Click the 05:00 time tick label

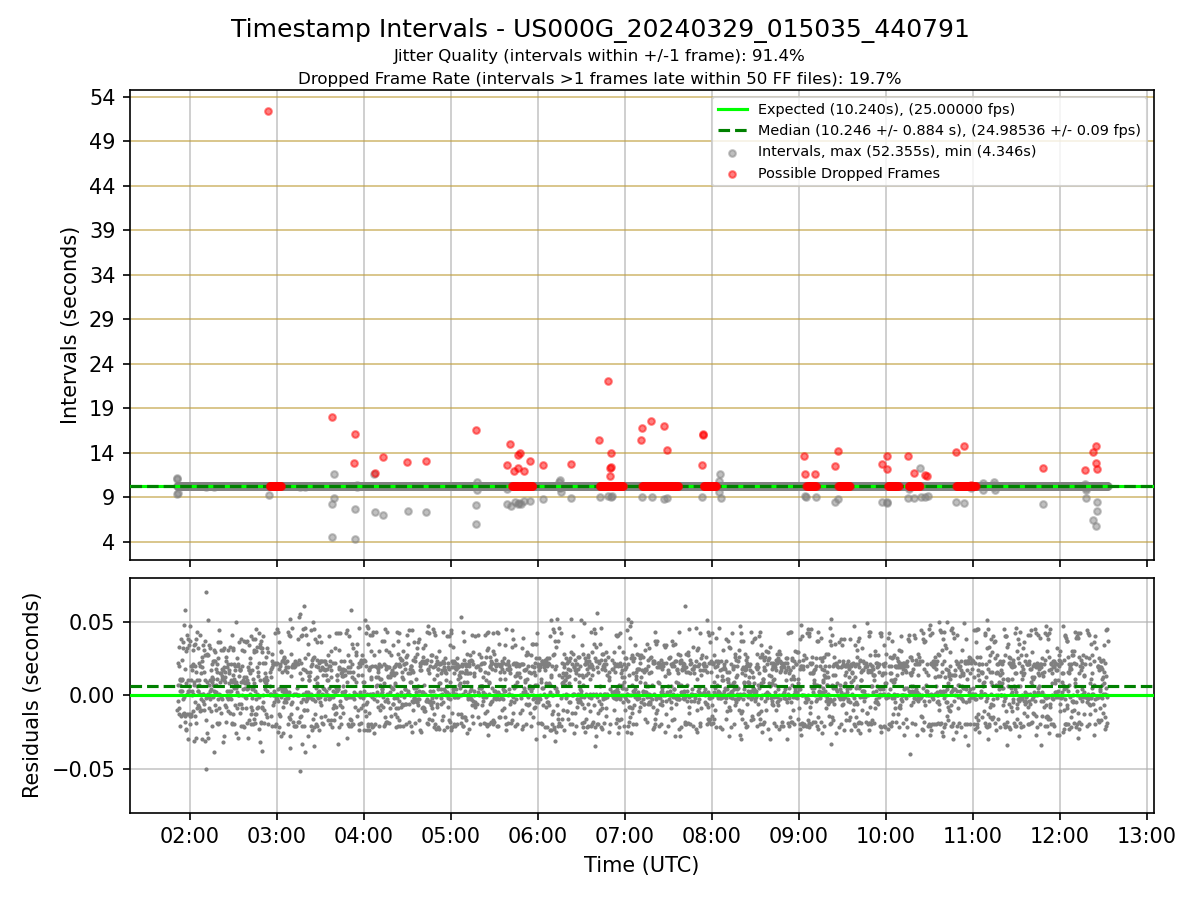click(451, 835)
